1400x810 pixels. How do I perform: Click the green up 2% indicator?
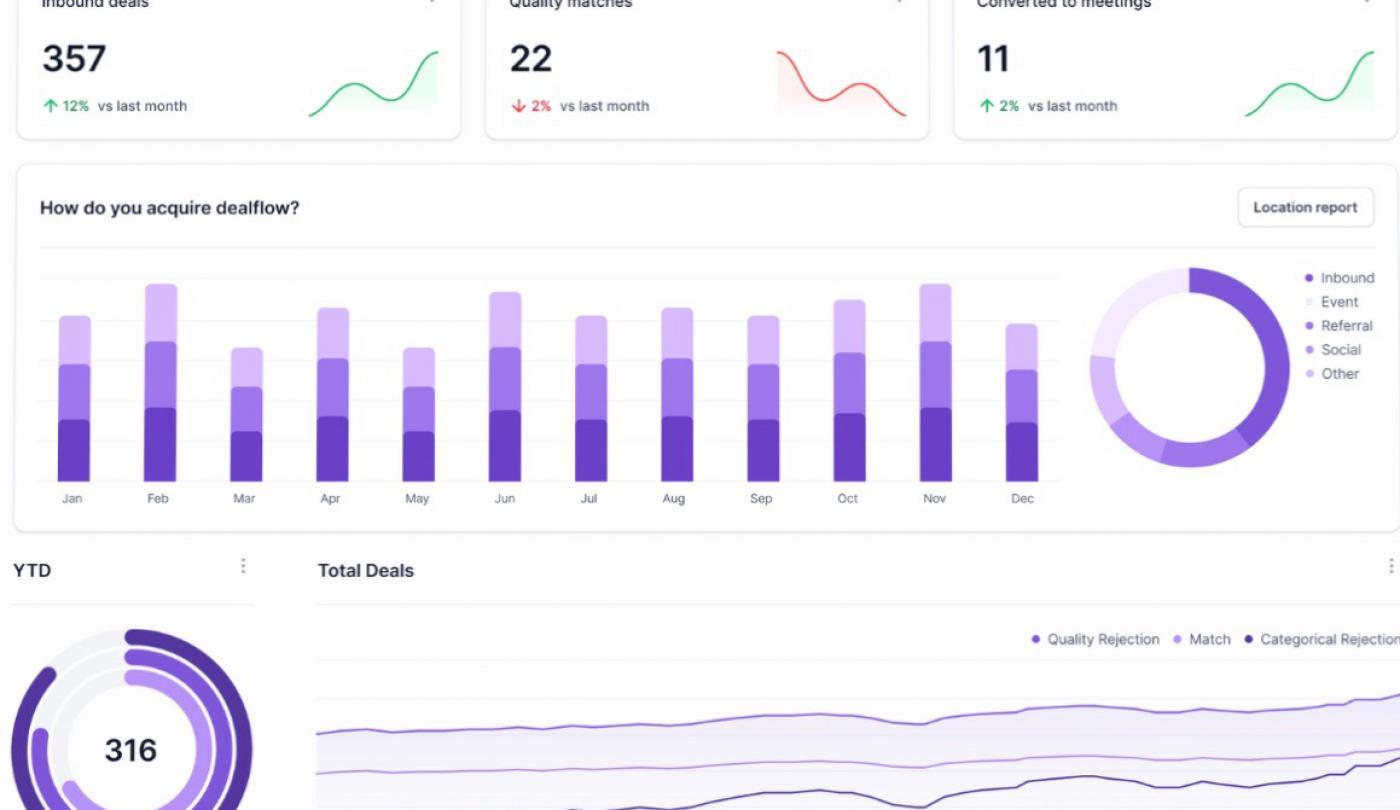(999, 106)
